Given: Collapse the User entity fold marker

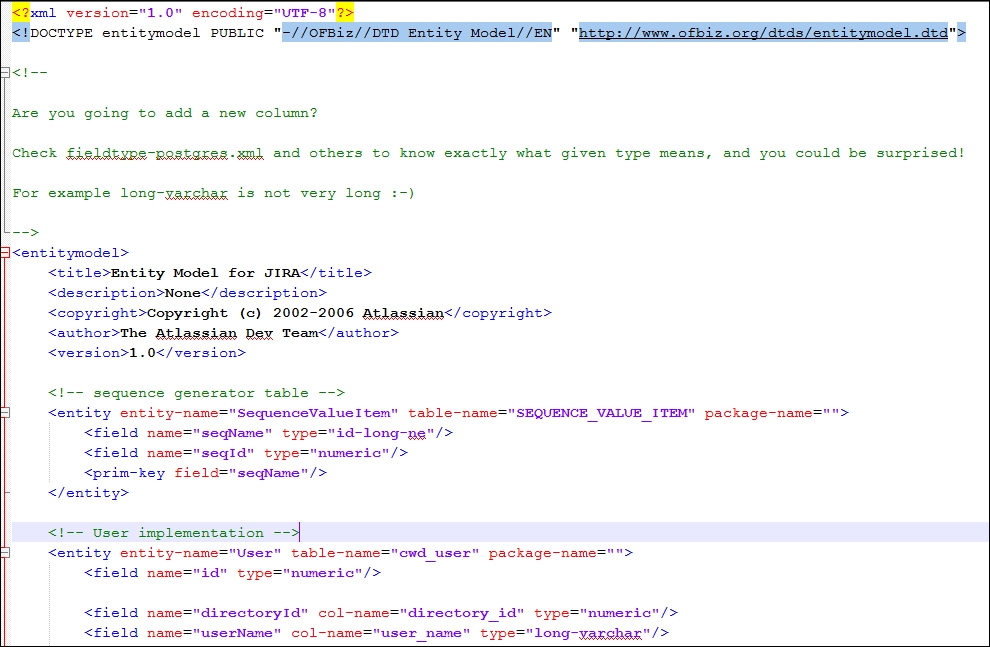Looking at the screenshot, I should coord(5,553).
